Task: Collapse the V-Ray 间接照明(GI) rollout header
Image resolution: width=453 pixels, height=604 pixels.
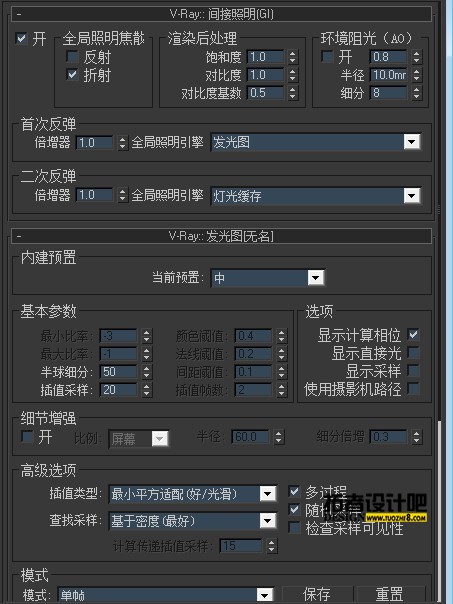Action: (x=221, y=14)
